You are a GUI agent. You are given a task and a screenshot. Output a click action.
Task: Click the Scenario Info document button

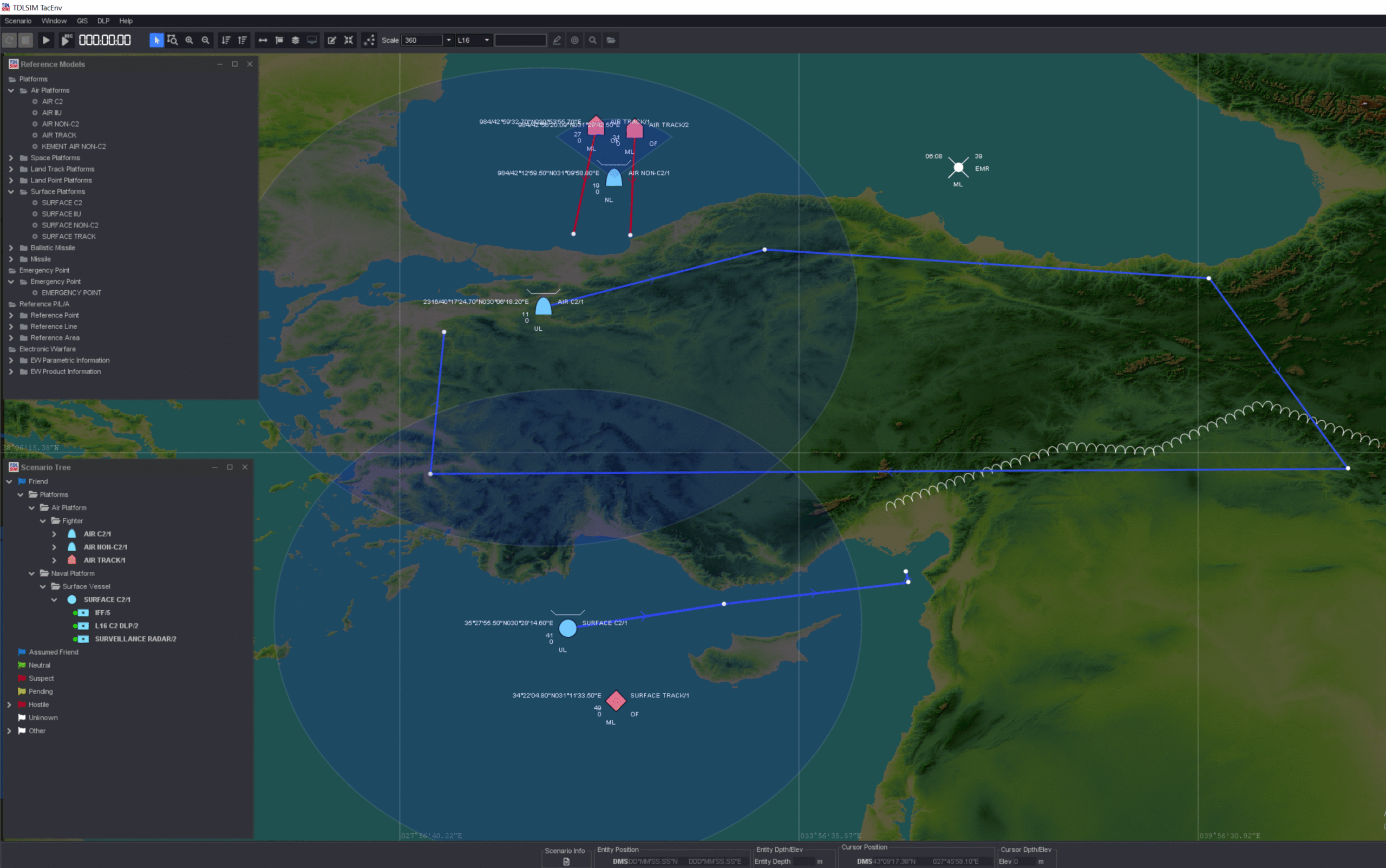pyautogui.click(x=566, y=861)
